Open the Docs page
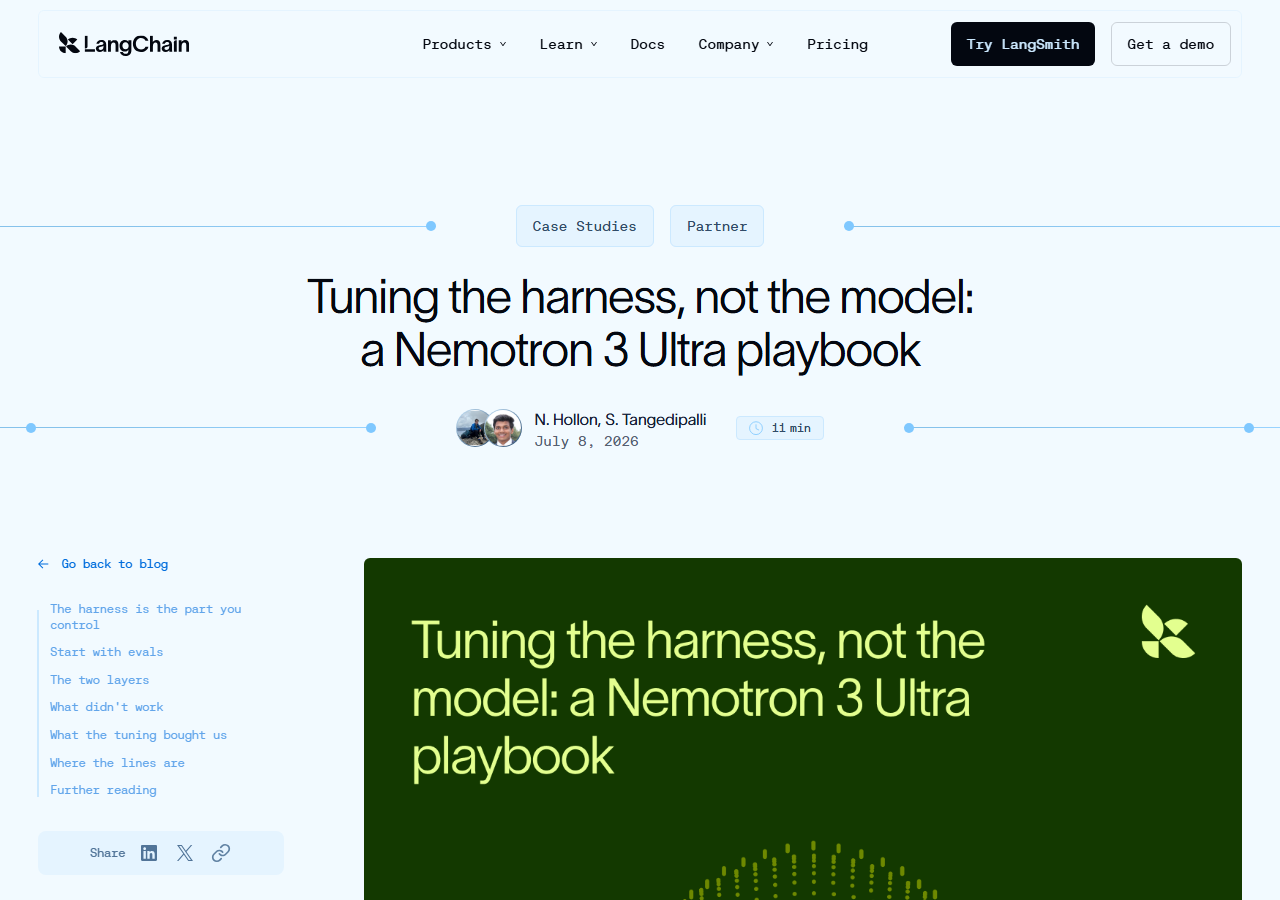 [648, 44]
